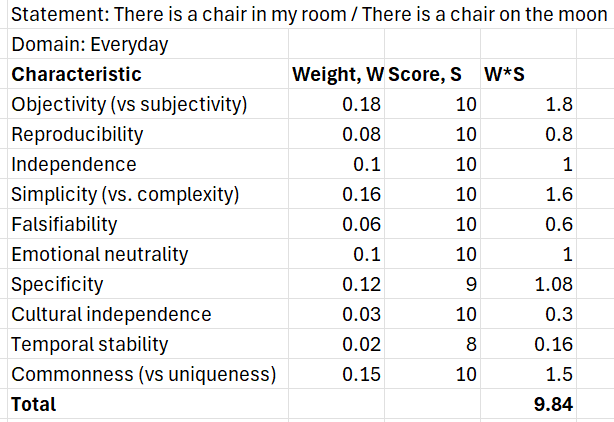Select the Statement cell about a chair
The width and height of the screenshot is (614, 422).
(309, 14)
